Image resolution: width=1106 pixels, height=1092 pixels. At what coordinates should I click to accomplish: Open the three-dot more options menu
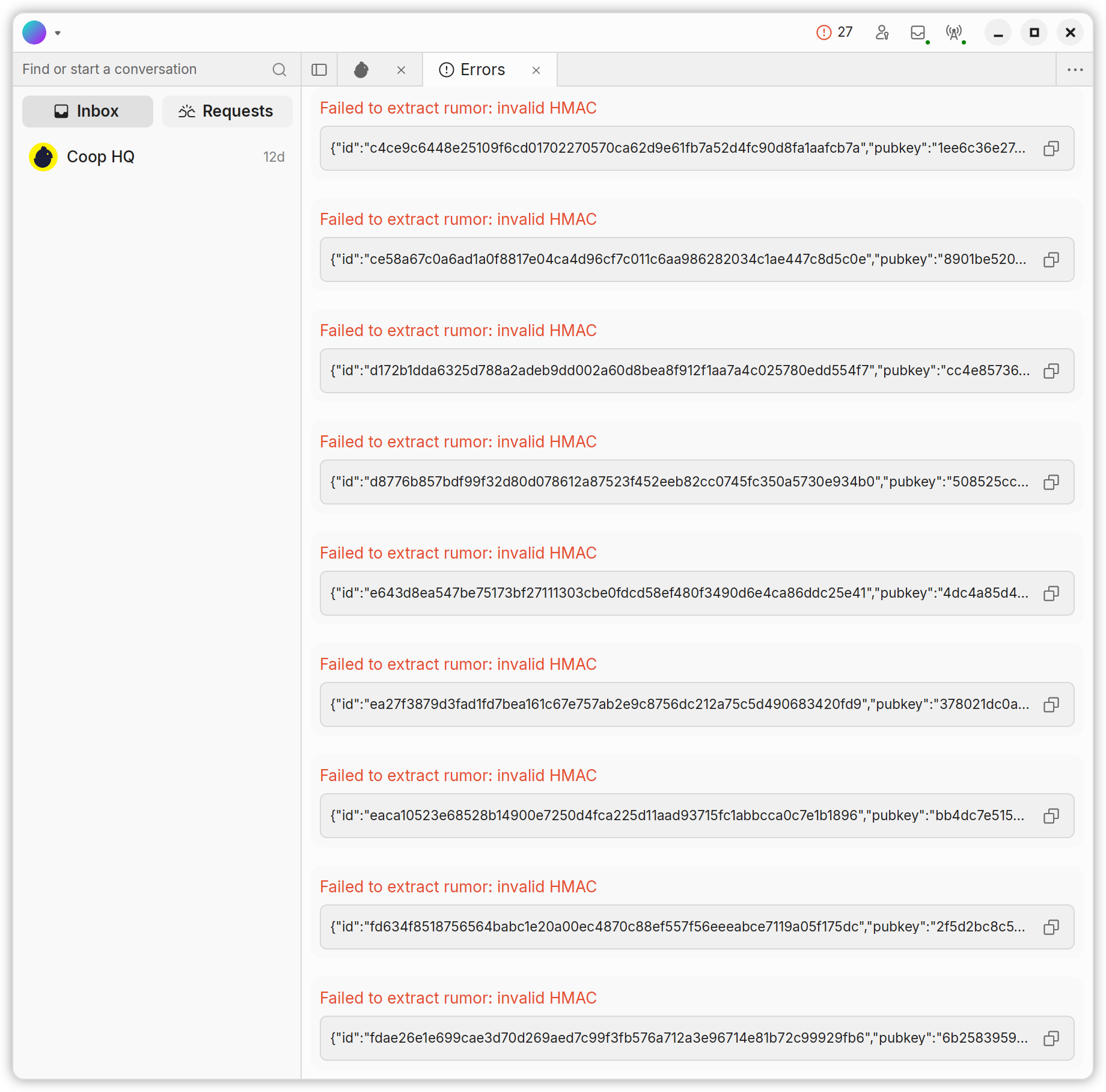[1075, 70]
